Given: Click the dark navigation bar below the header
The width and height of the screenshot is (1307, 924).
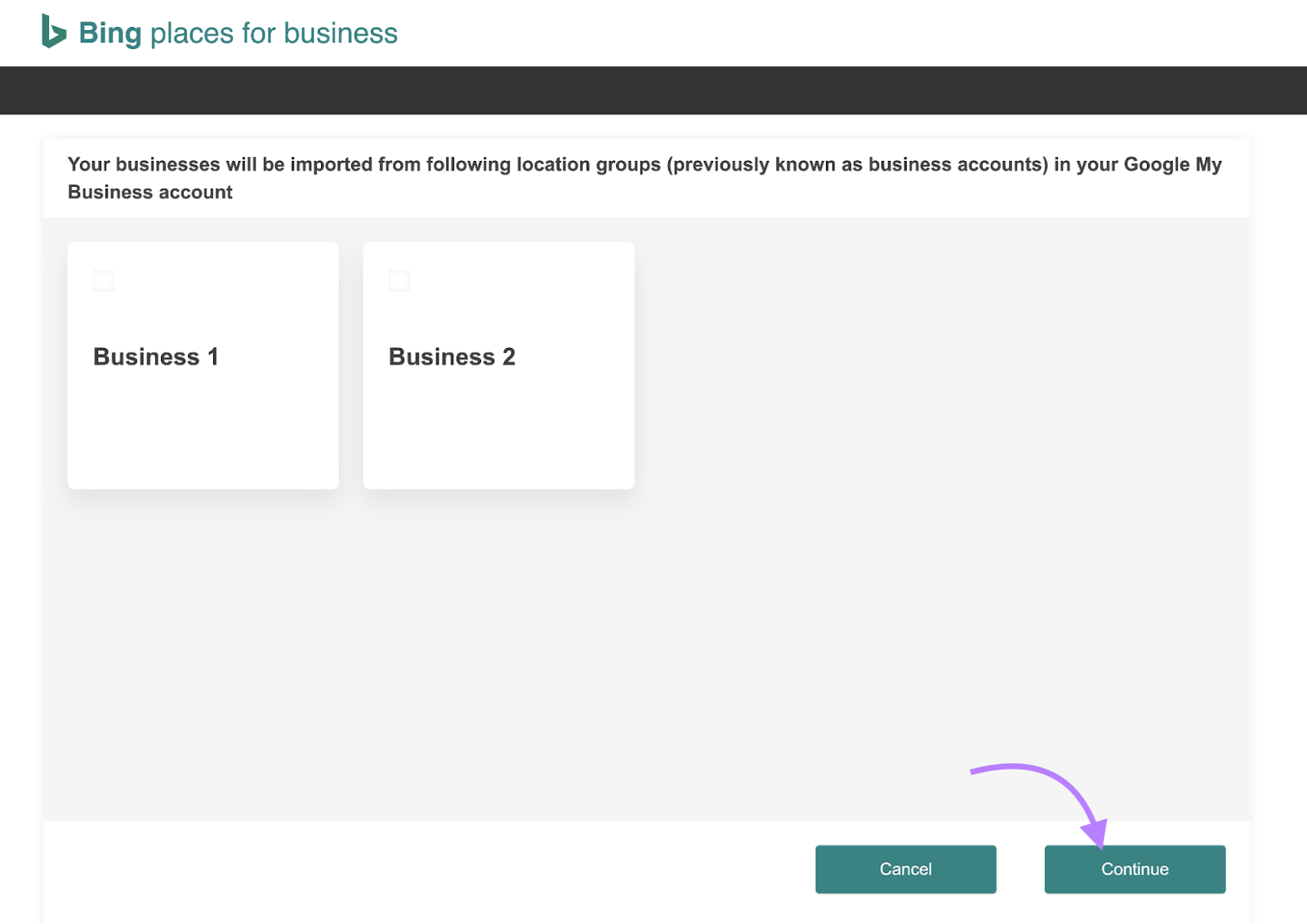Looking at the screenshot, I should [653, 91].
